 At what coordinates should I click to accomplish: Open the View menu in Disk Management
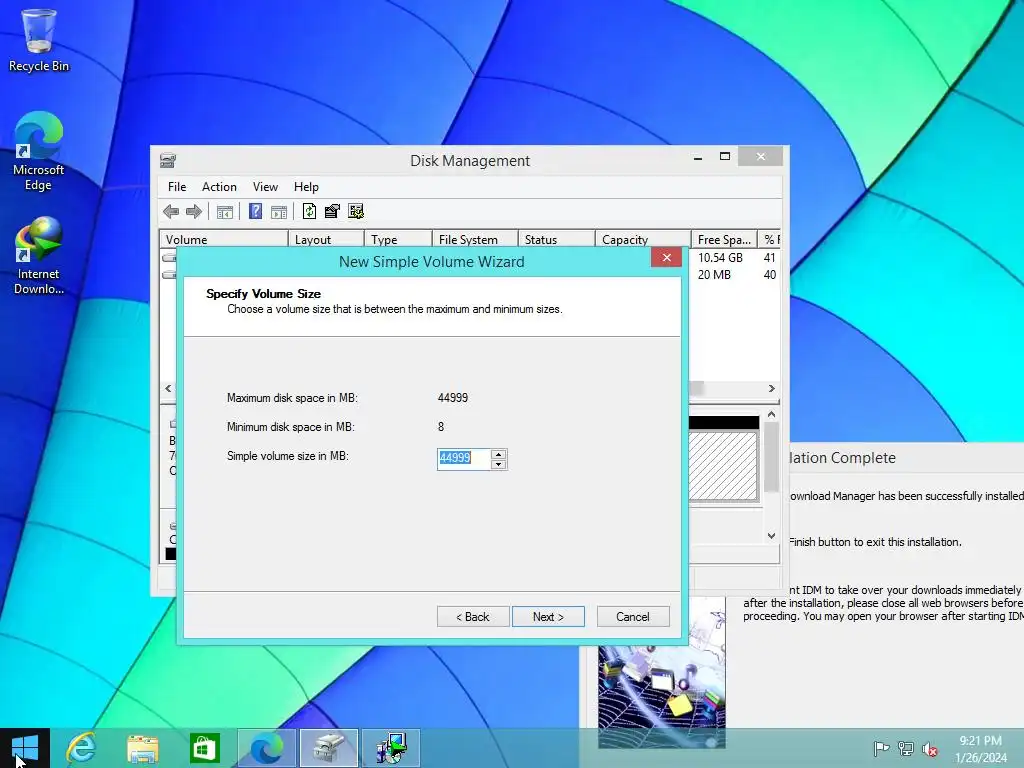click(265, 187)
